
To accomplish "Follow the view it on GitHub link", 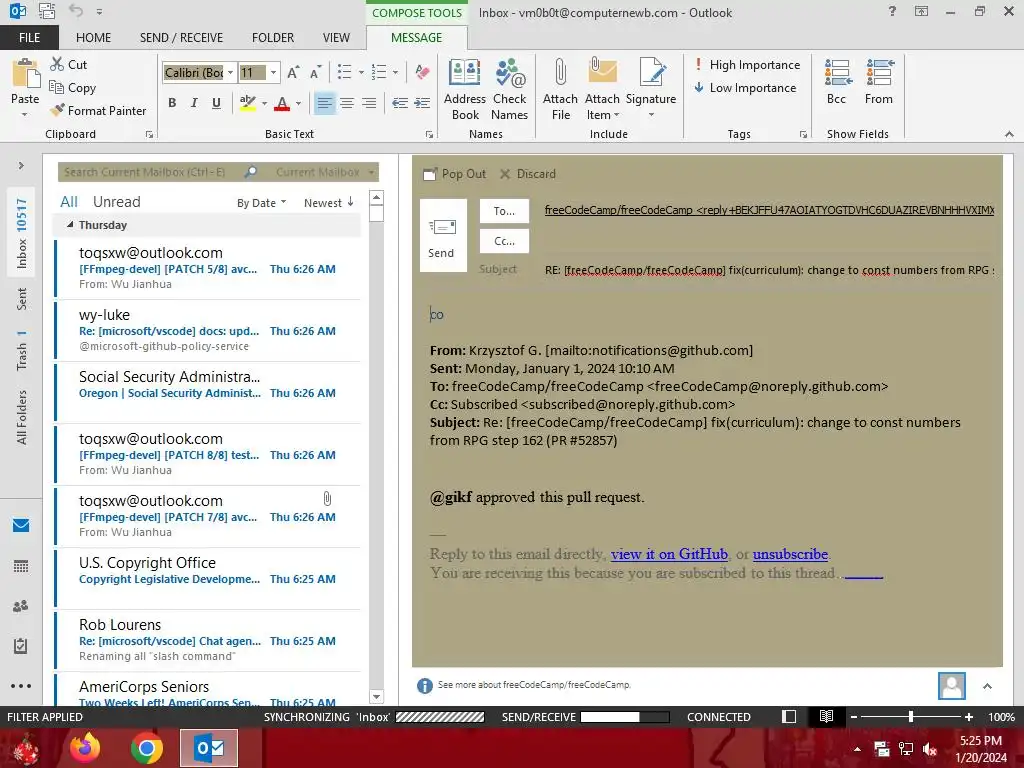I will pyautogui.click(x=669, y=554).
